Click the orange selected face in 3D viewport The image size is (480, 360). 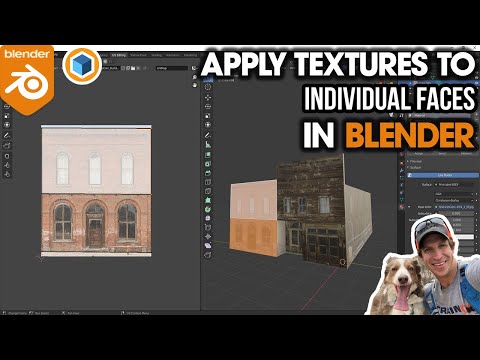pyautogui.click(x=254, y=237)
